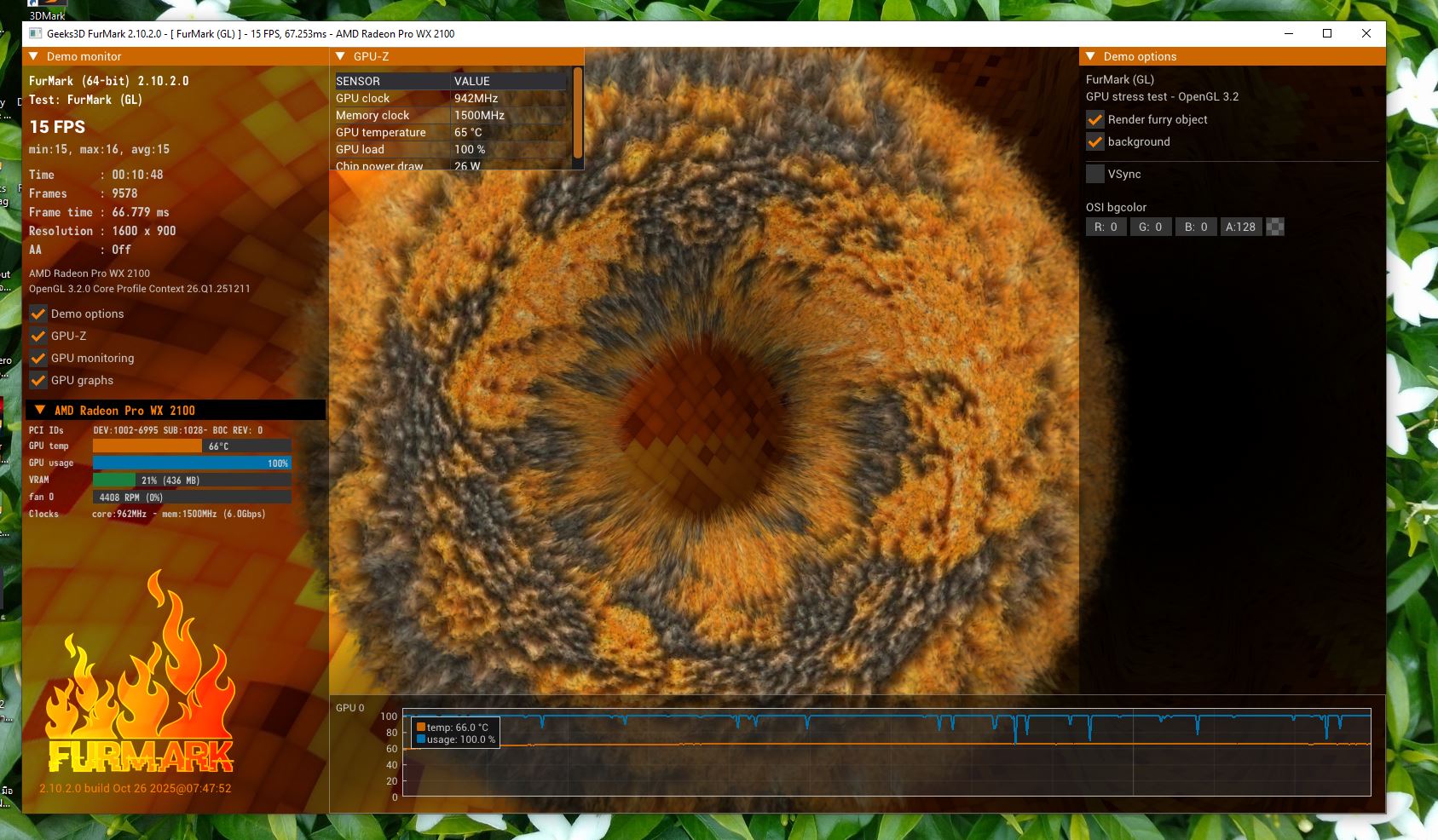
Task: Uncheck the Demo options checkbox
Action: [x=38, y=314]
